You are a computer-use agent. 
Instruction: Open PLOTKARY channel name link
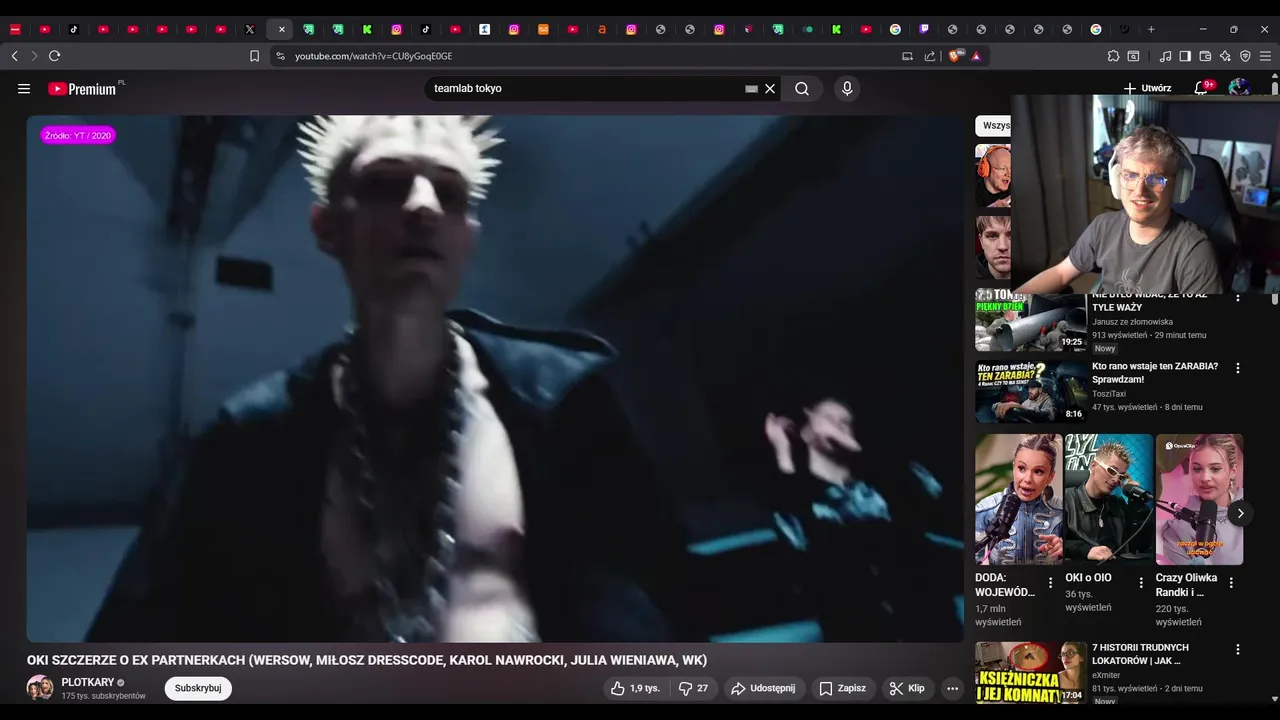pyautogui.click(x=88, y=682)
